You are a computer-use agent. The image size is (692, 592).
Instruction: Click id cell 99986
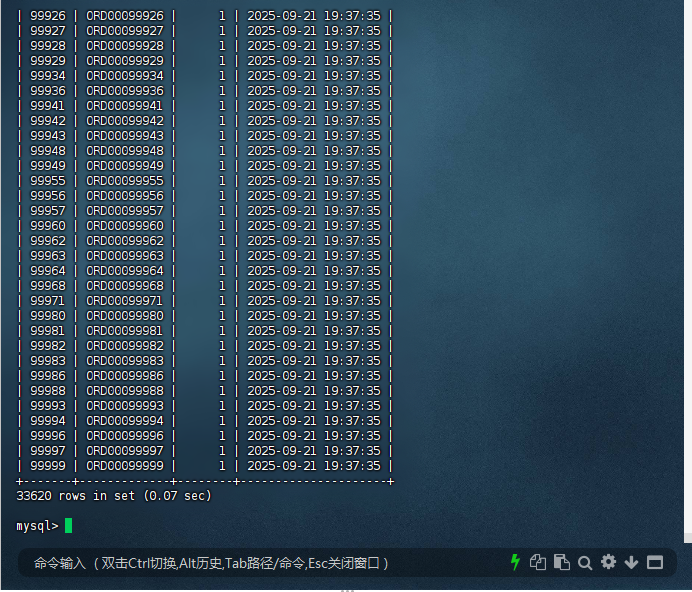point(48,376)
